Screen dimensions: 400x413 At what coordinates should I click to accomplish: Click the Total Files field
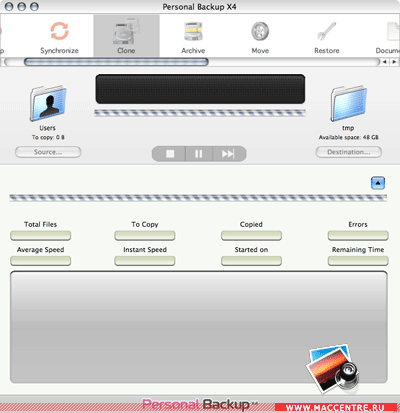point(41,236)
